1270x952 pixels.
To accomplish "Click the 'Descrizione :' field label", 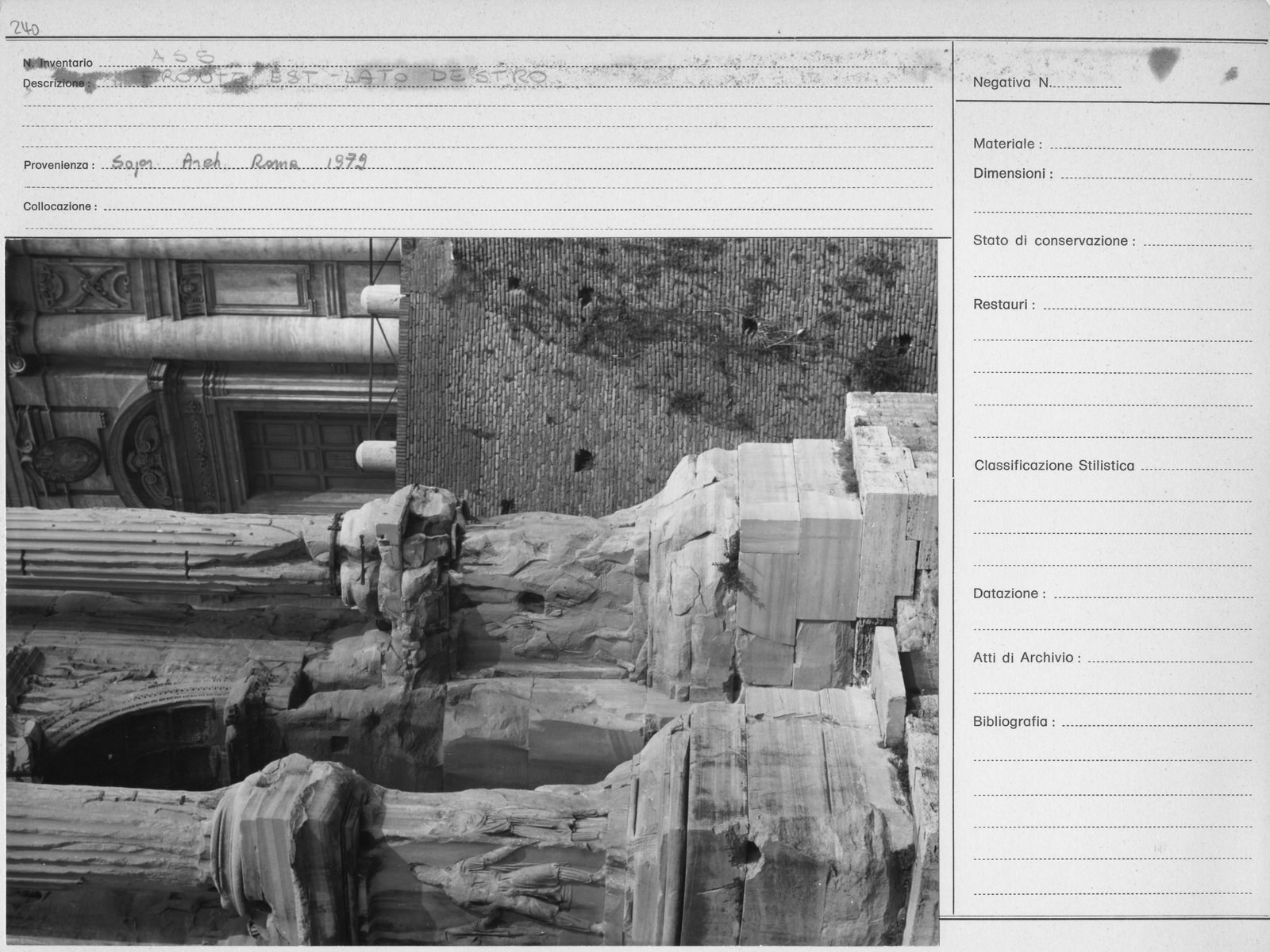I will [56, 83].
